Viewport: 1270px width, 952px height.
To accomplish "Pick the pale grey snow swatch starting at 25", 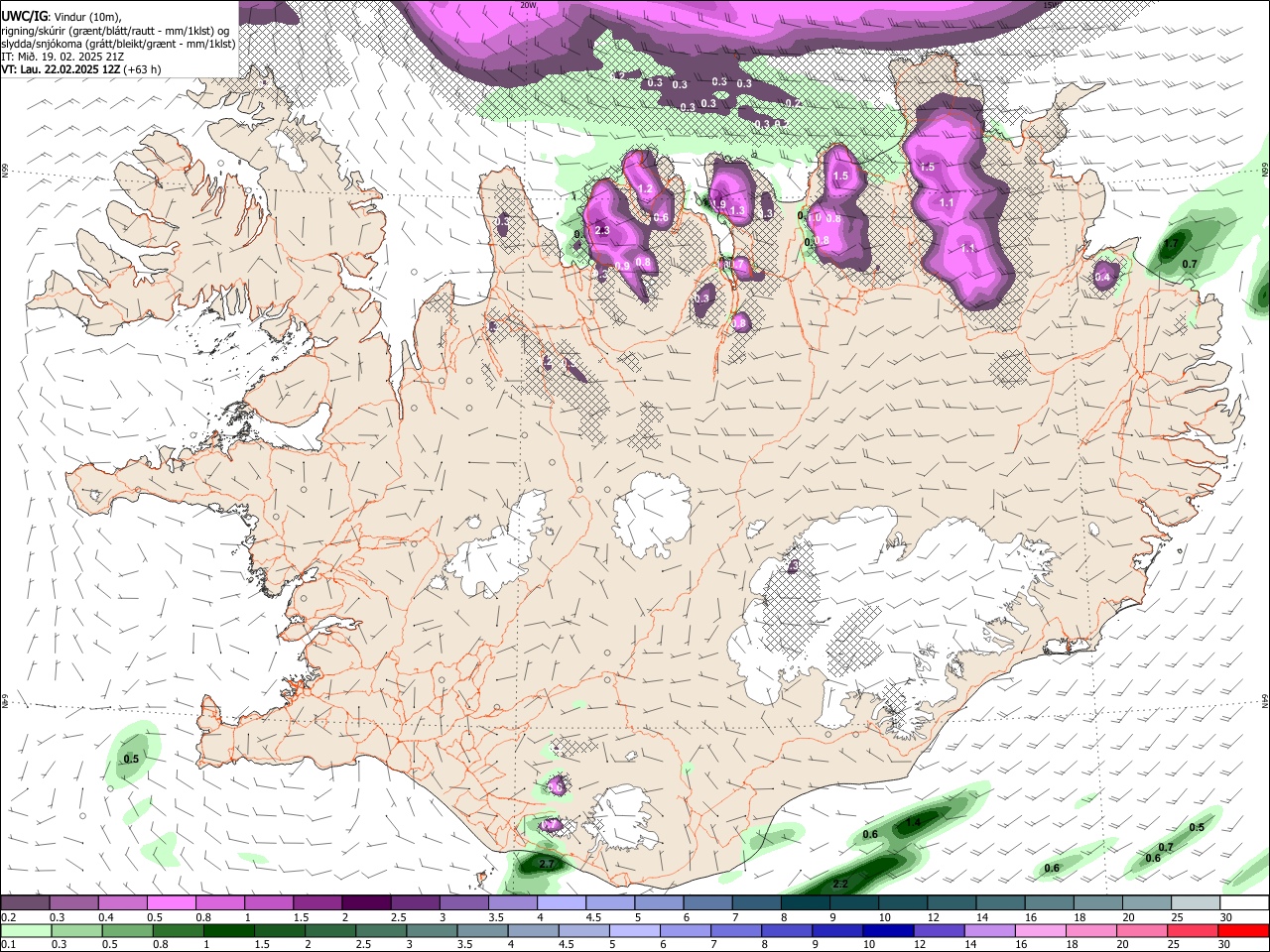I will [1196, 902].
